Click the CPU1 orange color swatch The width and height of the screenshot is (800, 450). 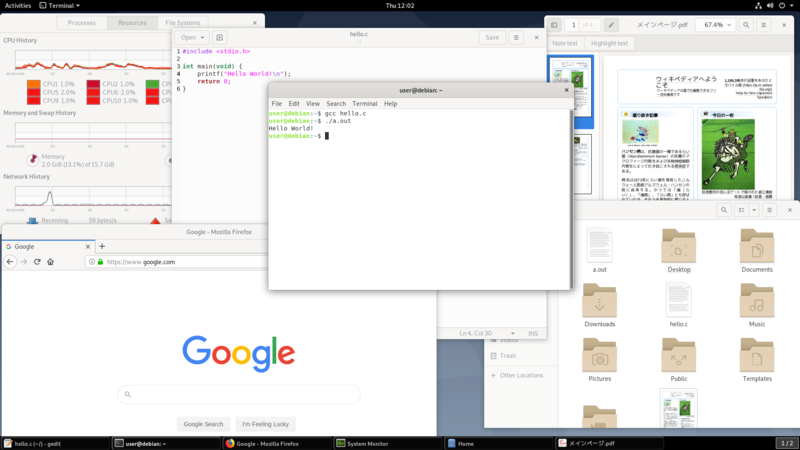[34, 84]
